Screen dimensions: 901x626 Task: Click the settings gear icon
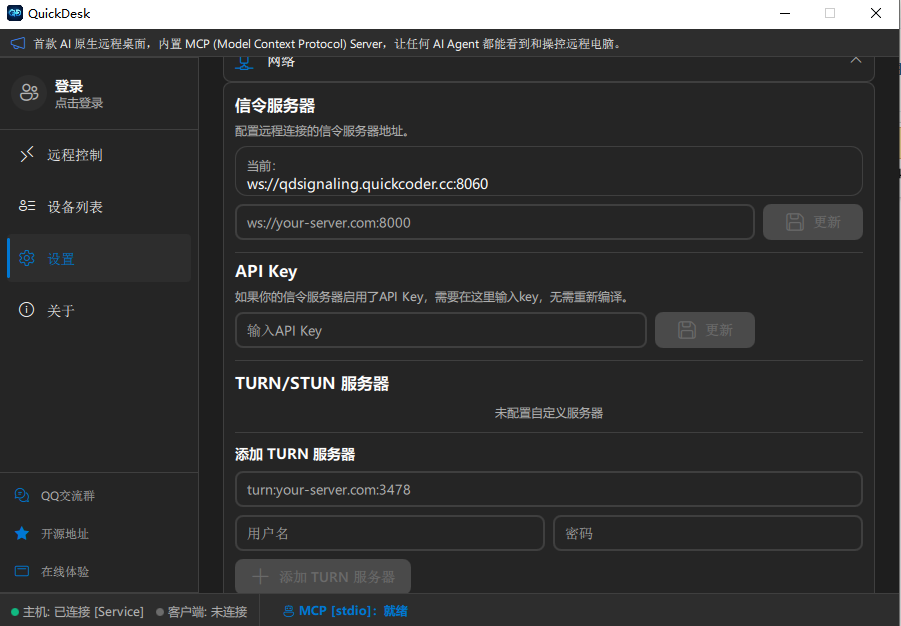[26, 258]
